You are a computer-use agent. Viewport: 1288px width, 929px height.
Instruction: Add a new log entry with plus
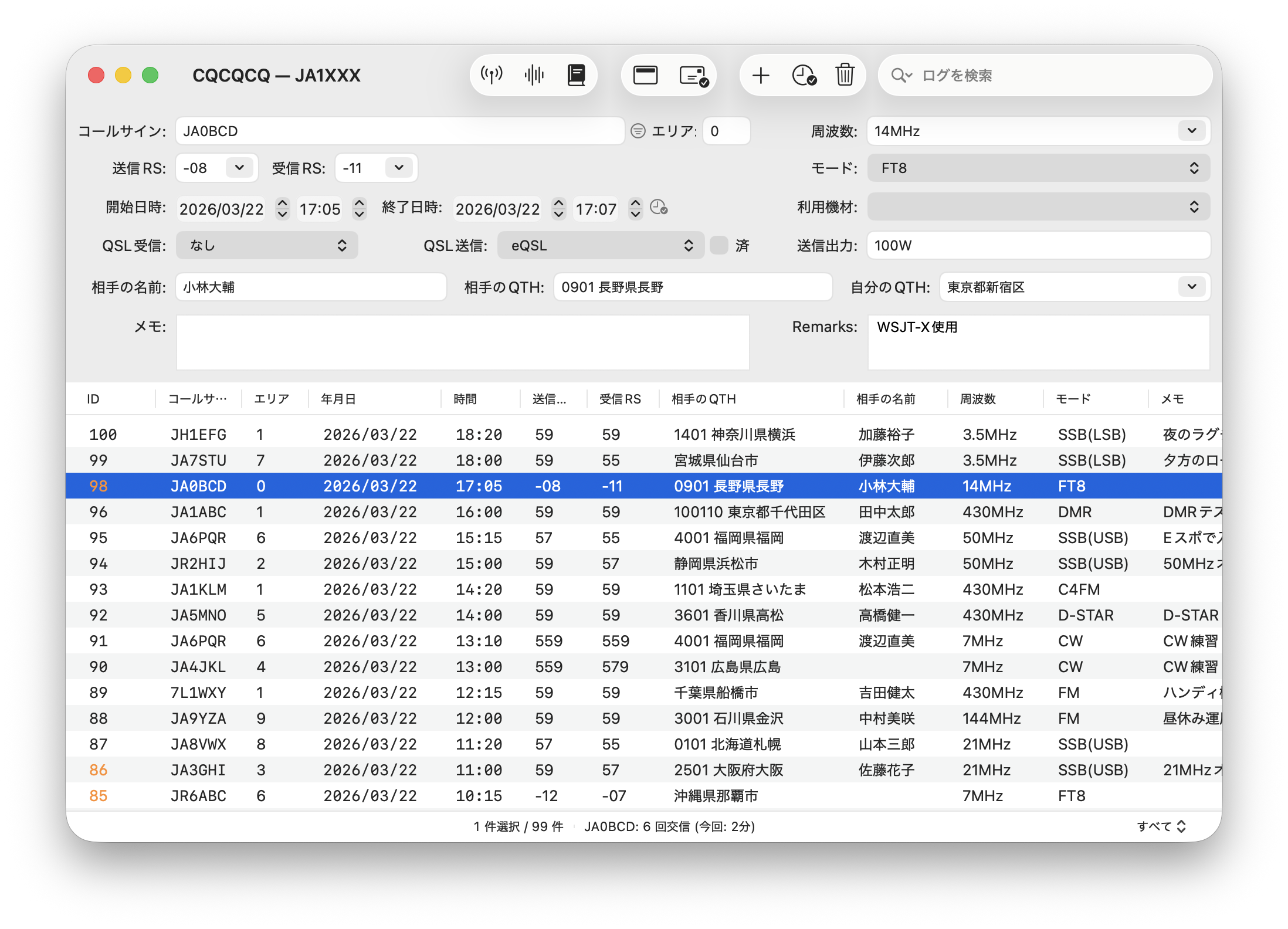pyautogui.click(x=760, y=75)
